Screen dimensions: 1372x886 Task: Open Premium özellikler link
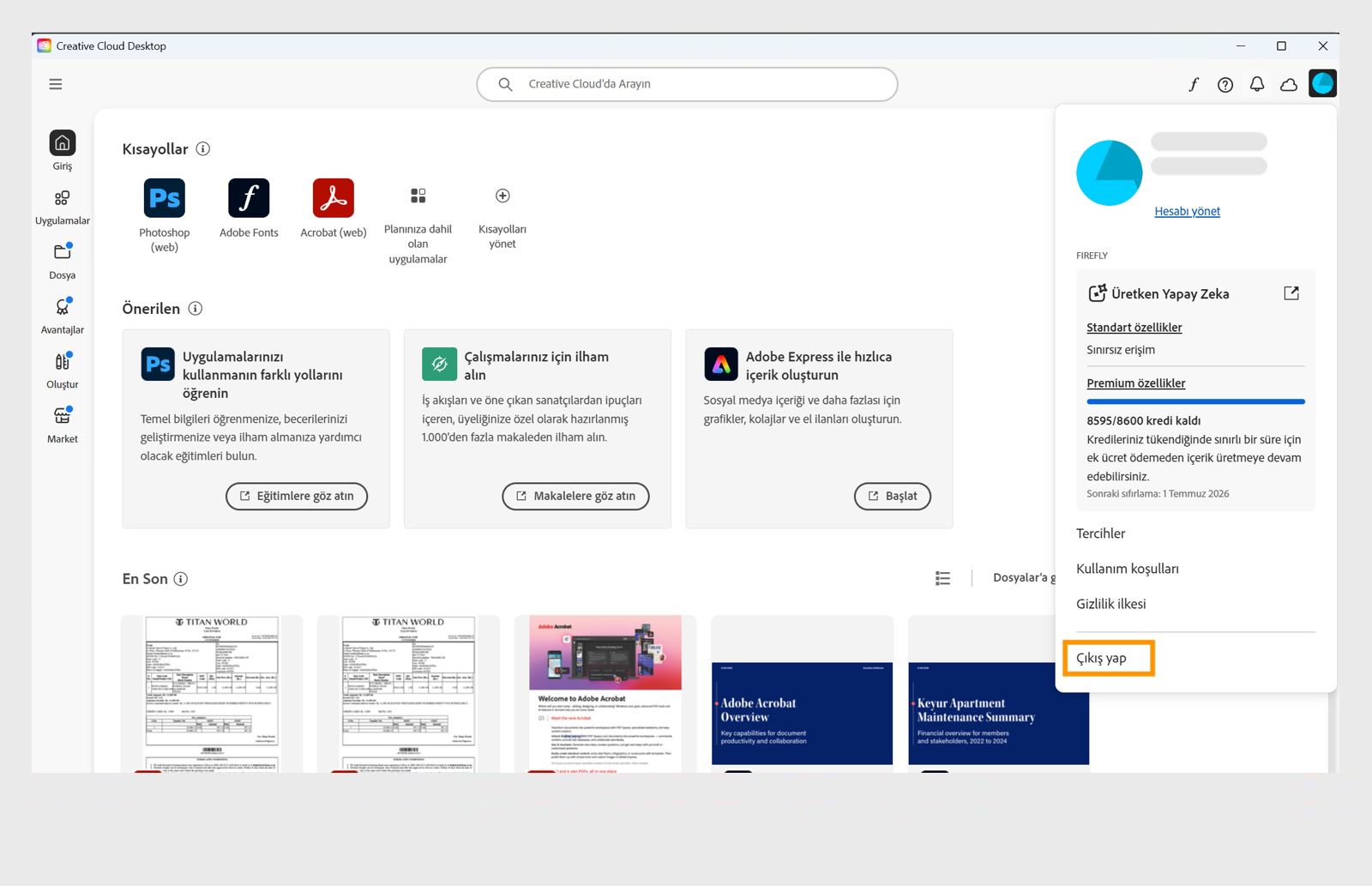point(1135,383)
